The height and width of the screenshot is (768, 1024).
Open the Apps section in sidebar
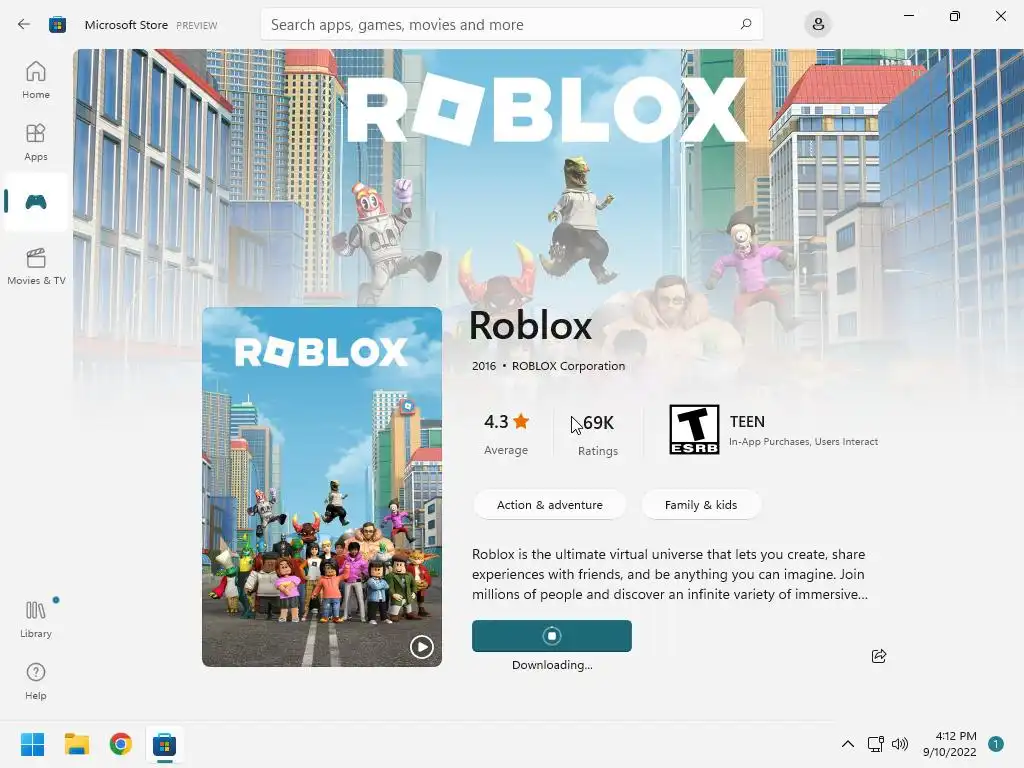[36, 142]
